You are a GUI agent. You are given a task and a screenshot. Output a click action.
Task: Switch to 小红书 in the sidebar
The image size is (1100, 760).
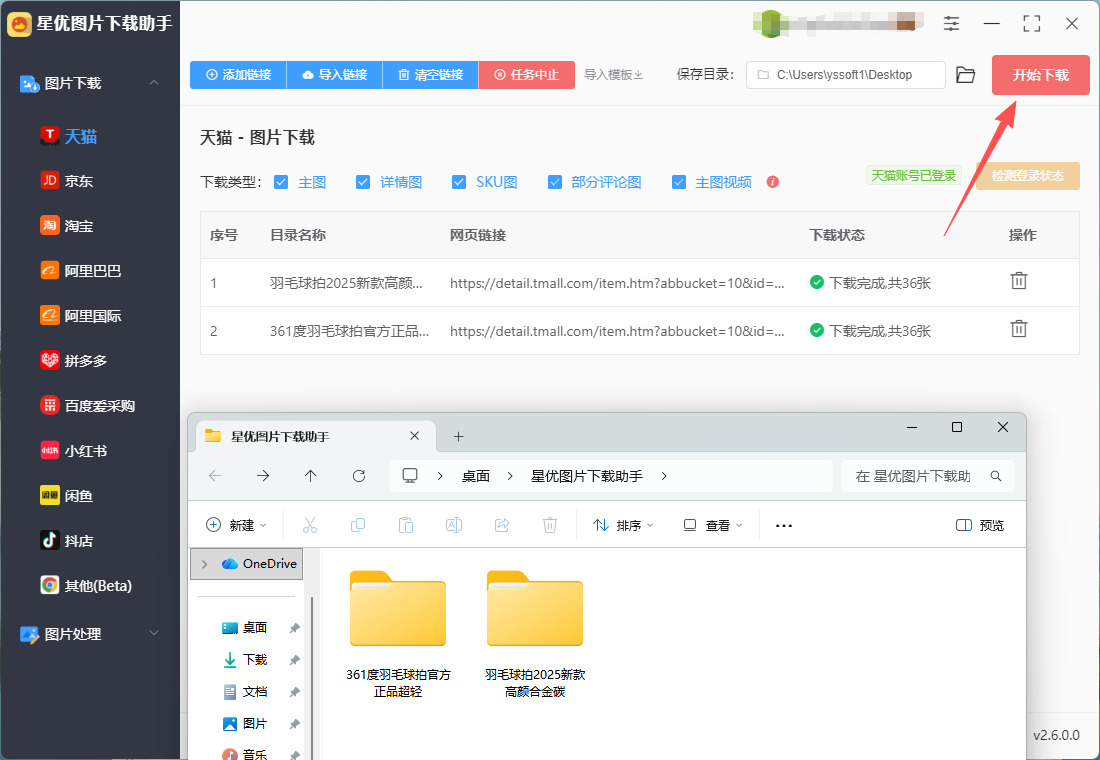(85, 451)
